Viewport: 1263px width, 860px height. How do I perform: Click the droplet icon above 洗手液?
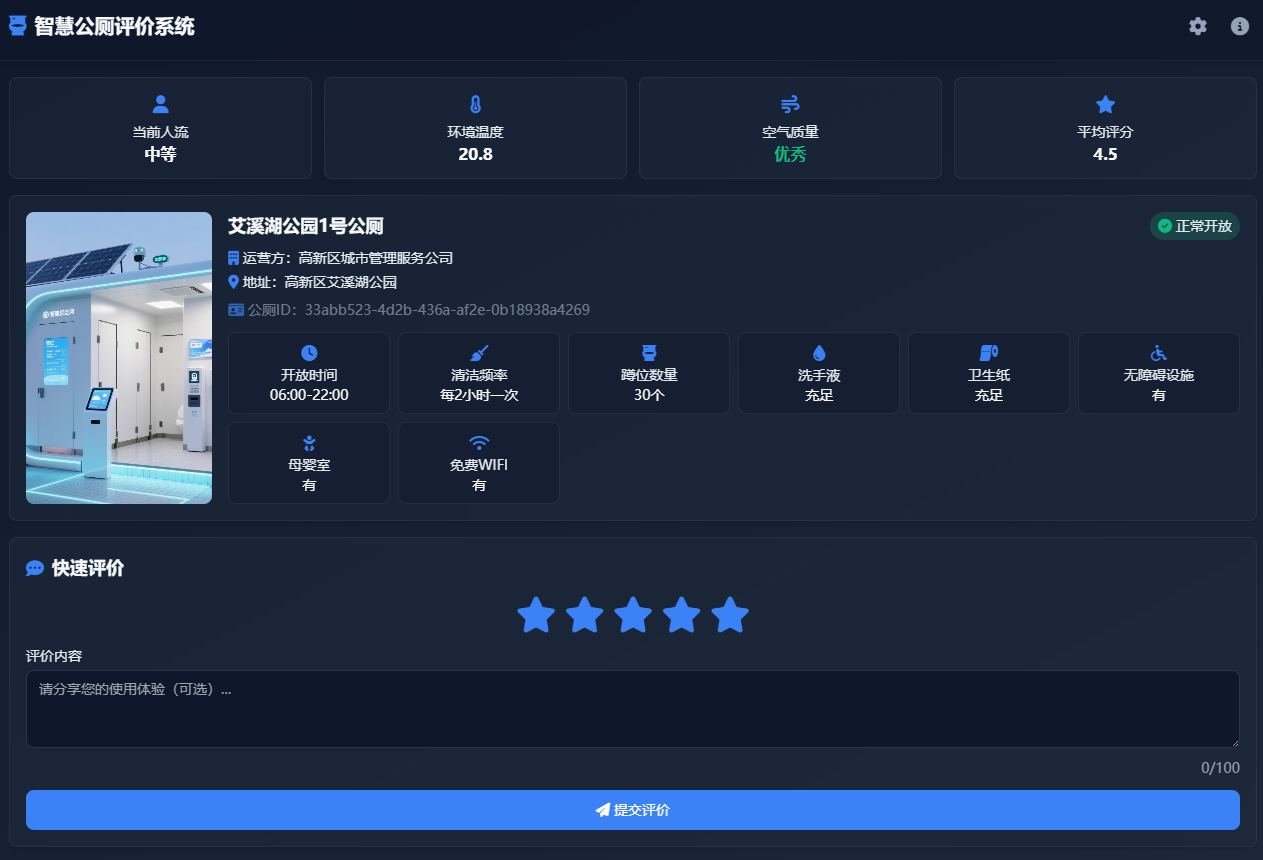coord(819,352)
